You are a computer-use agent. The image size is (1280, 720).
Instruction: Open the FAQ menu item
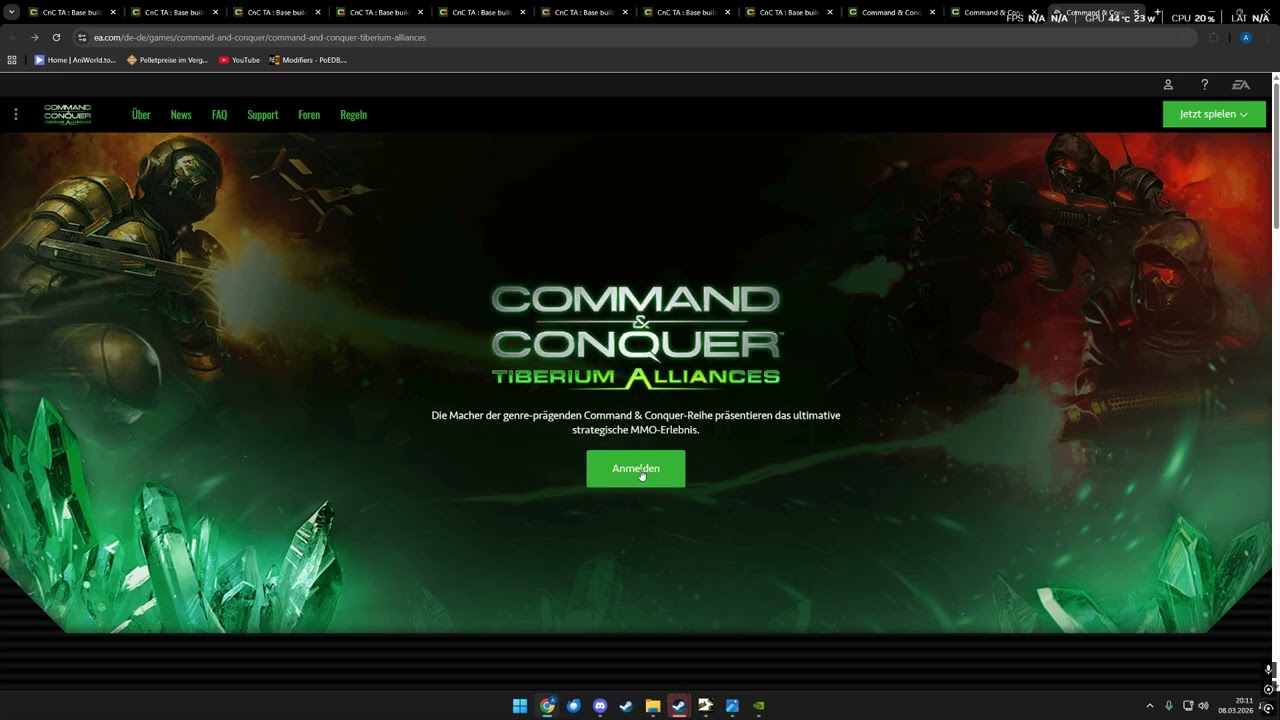tap(219, 114)
